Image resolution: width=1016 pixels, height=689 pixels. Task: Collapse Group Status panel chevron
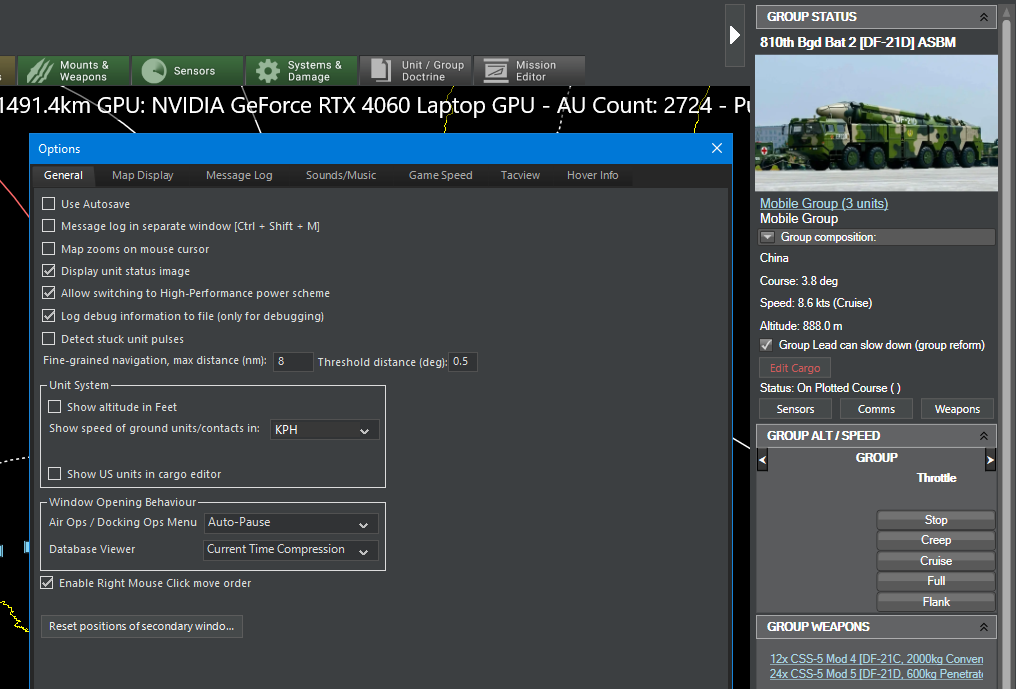point(984,18)
